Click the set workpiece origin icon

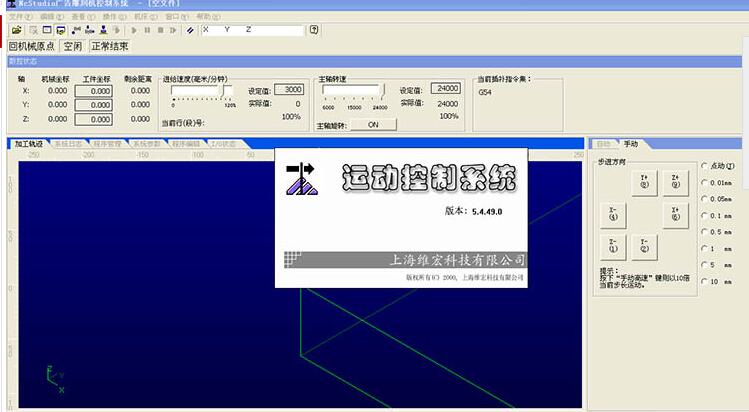pyautogui.click(x=103, y=30)
